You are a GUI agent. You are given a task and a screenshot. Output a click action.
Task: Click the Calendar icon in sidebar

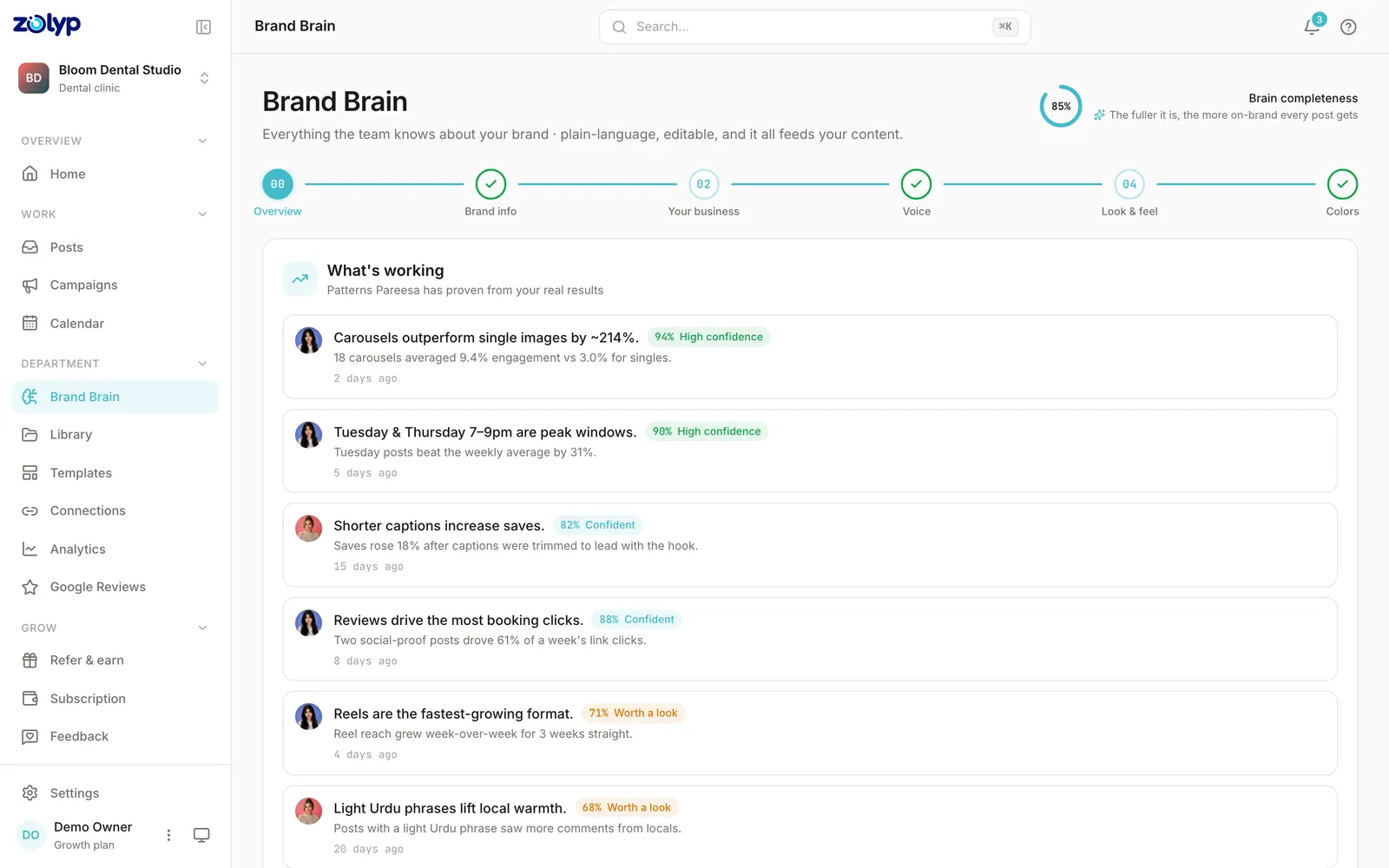tap(30, 323)
